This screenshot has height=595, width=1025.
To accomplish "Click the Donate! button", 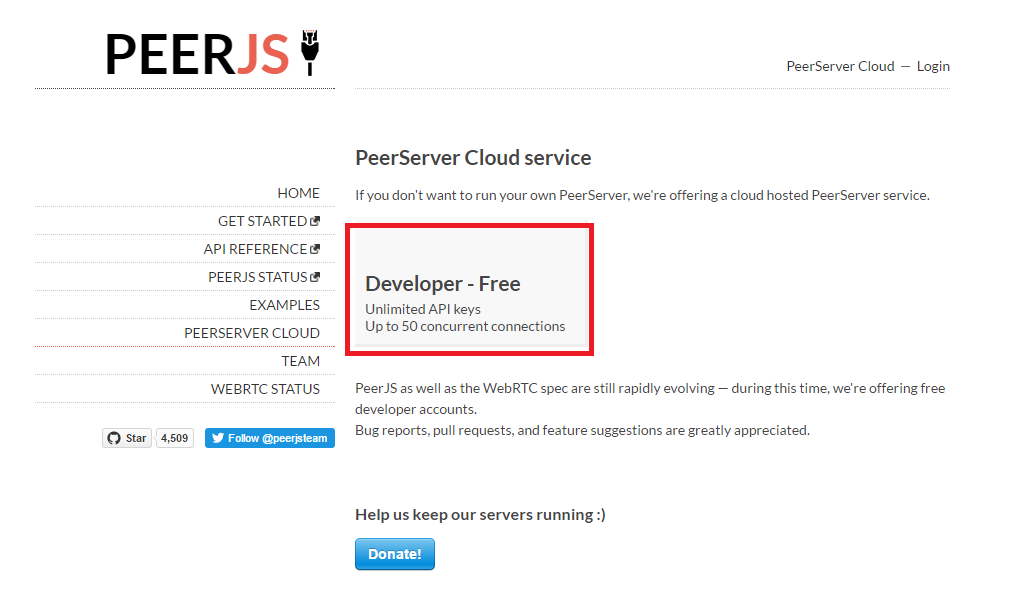I will (x=394, y=553).
